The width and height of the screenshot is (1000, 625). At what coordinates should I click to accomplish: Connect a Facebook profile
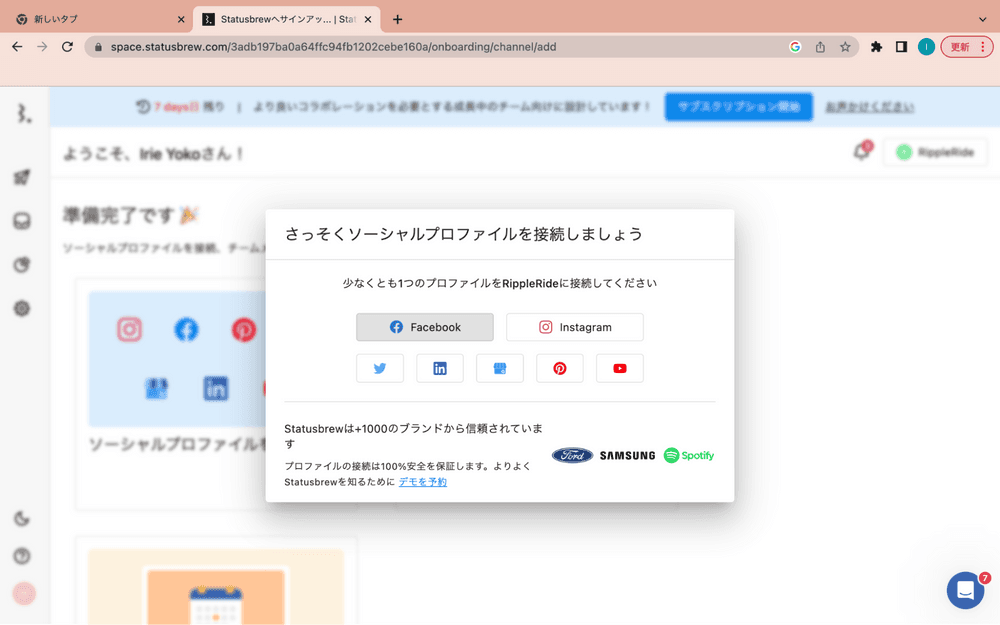425,327
